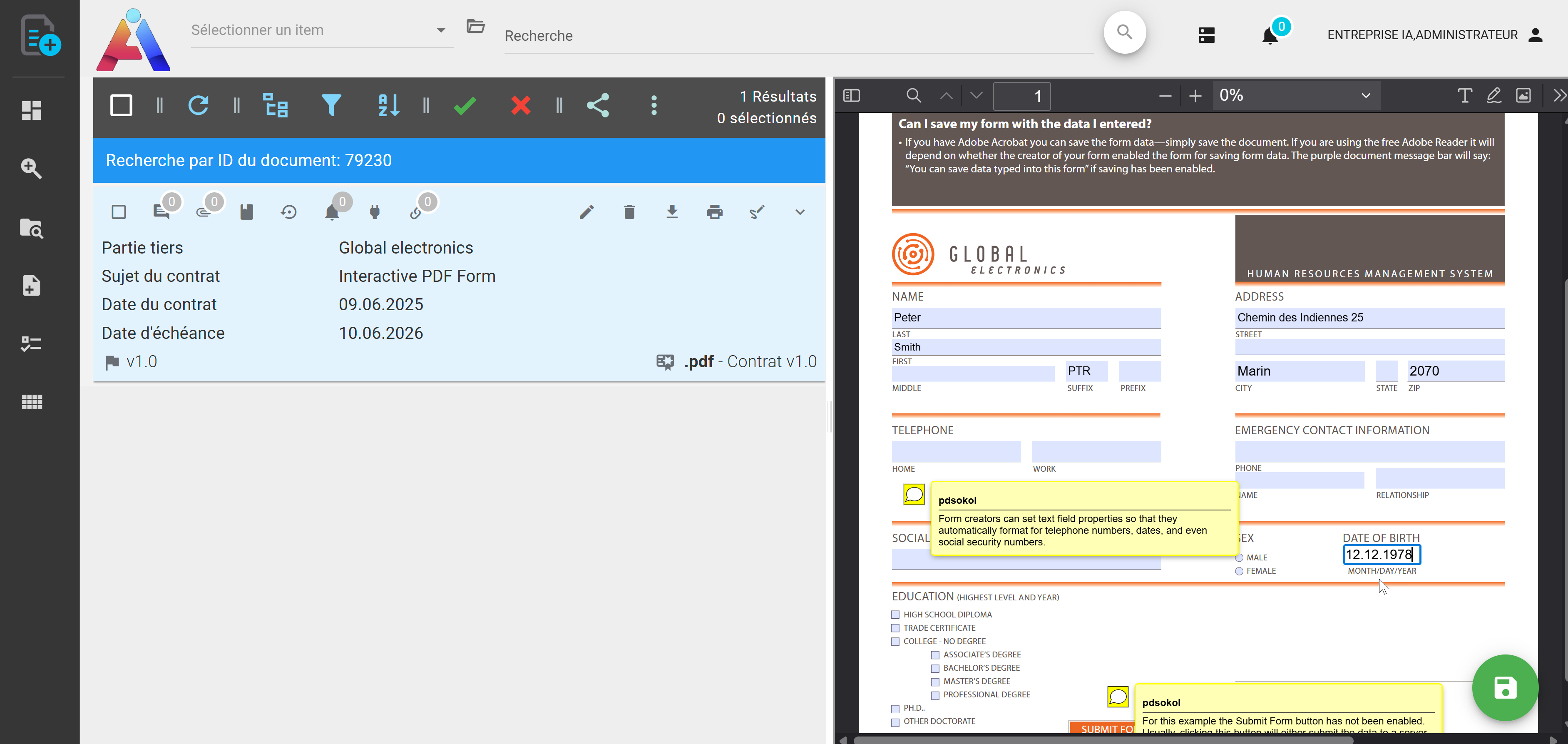Viewport: 1568px width, 744px height.
Task: Open the filter funnel tool
Action: [331, 106]
